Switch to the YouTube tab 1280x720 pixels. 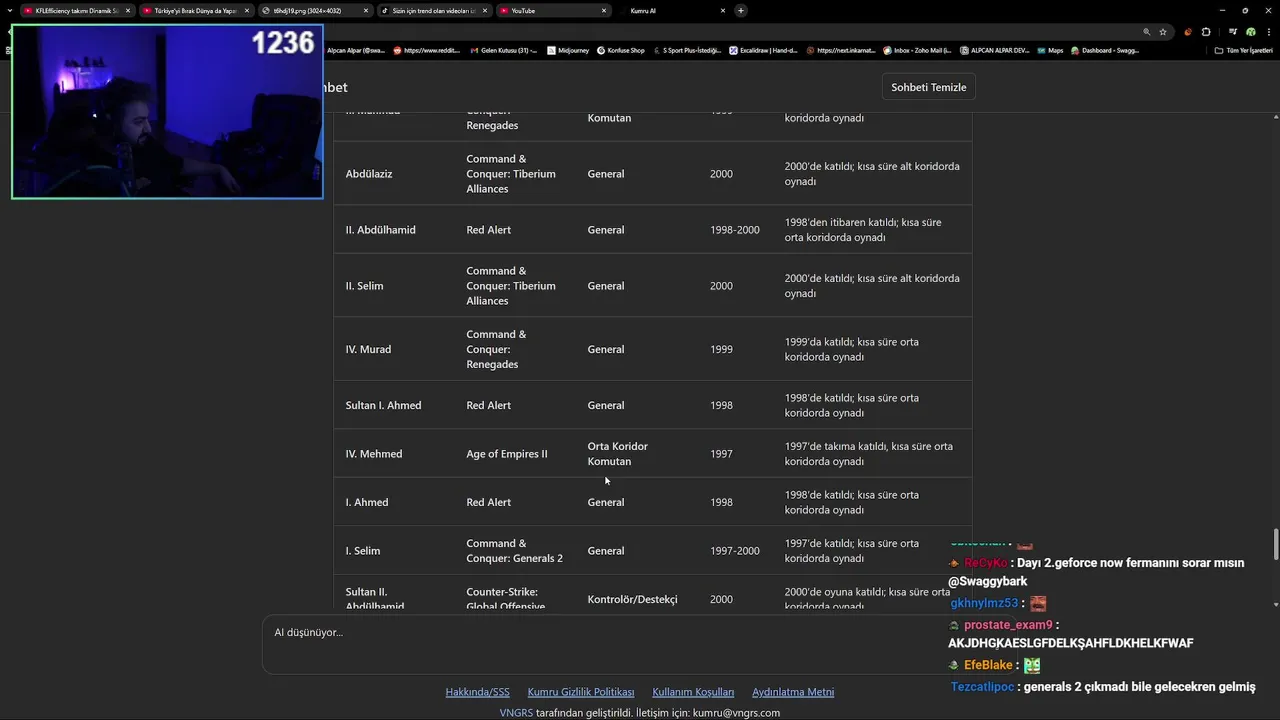click(553, 11)
